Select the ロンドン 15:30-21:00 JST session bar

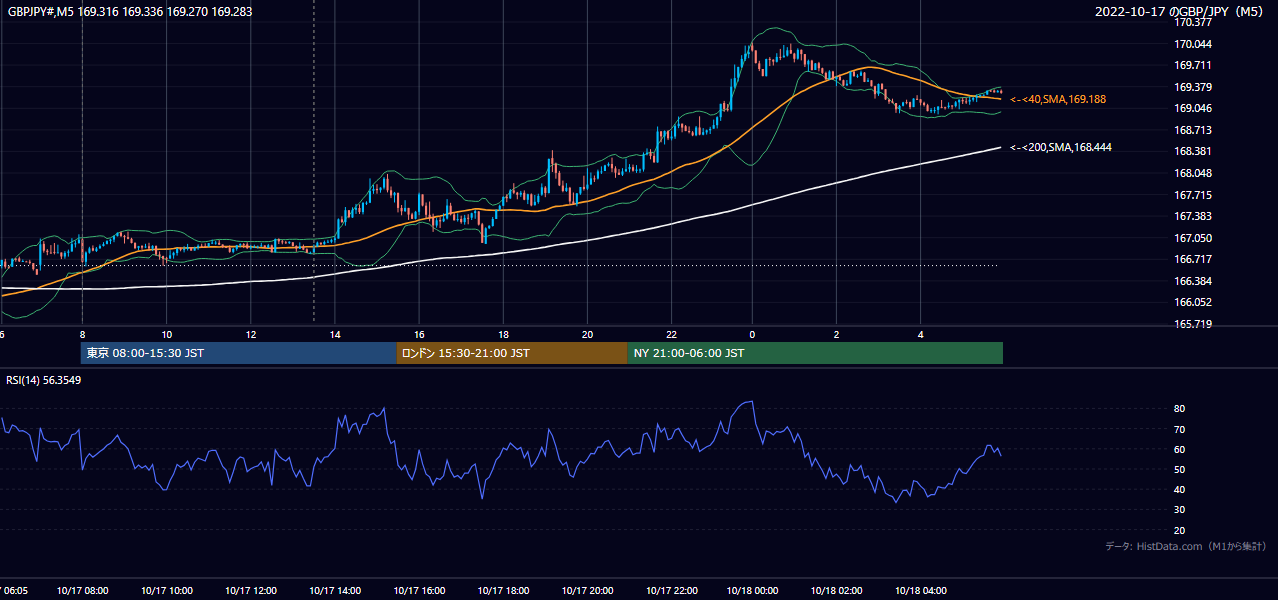(x=512, y=353)
